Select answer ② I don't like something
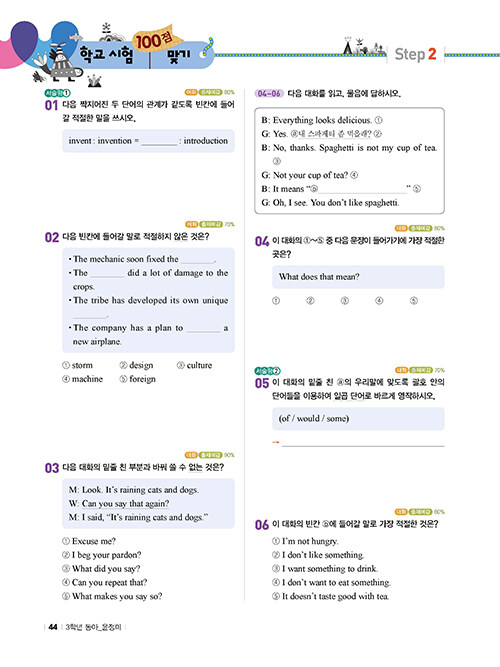The width and height of the screenshot is (500, 667). [x=318, y=555]
